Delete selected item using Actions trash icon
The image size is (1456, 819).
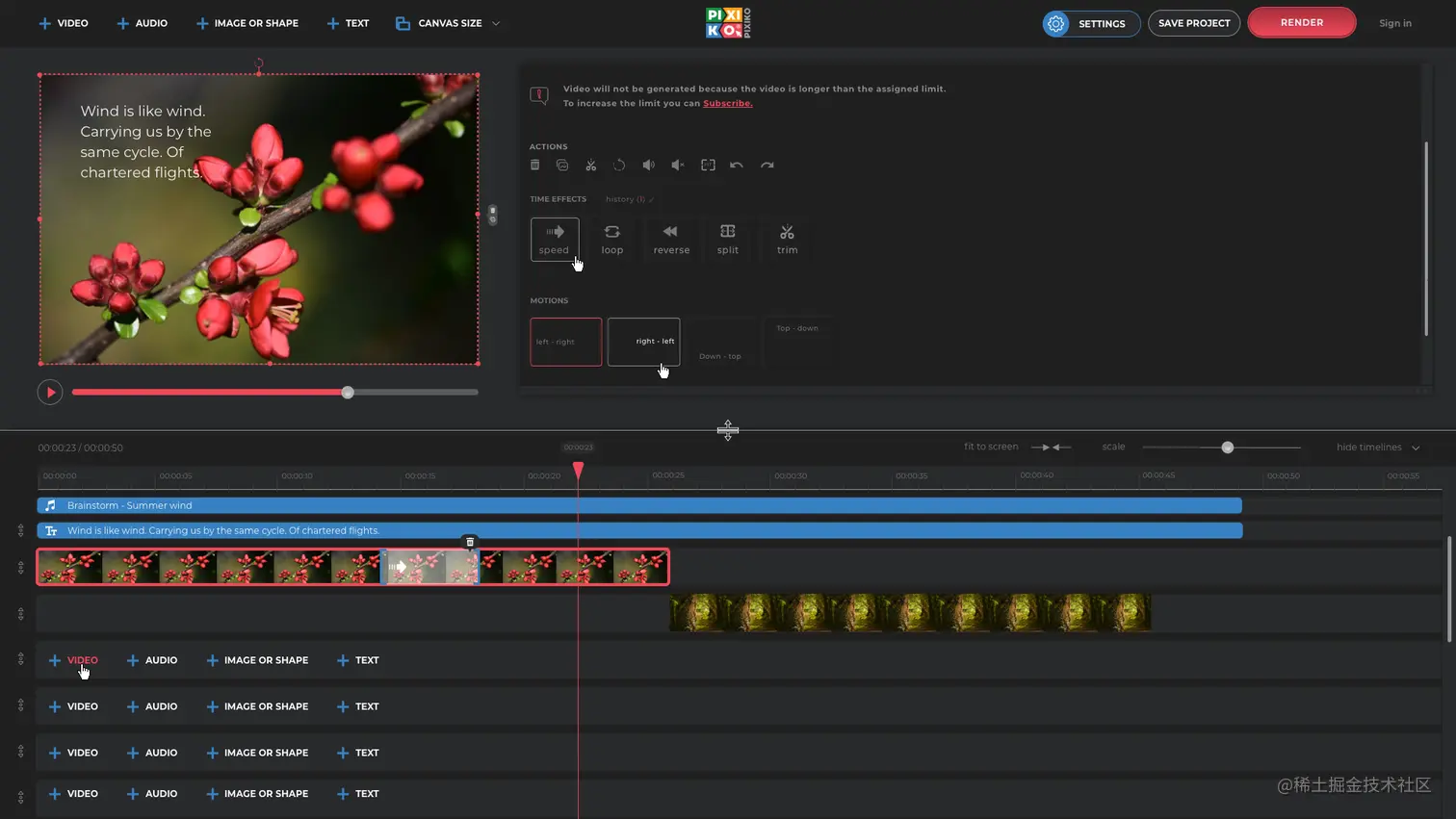pos(535,165)
